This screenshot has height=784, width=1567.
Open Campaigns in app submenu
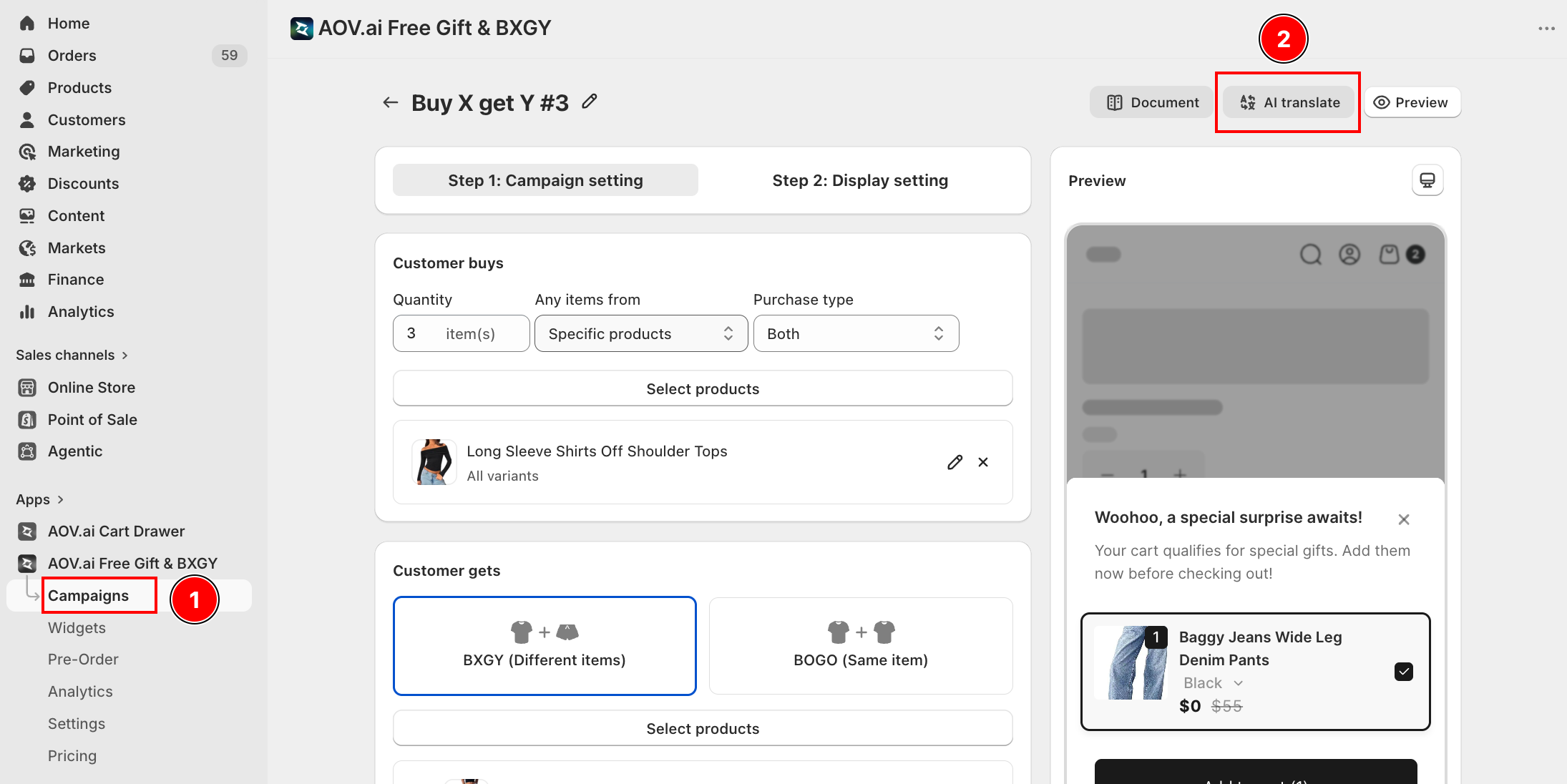pyautogui.click(x=88, y=595)
